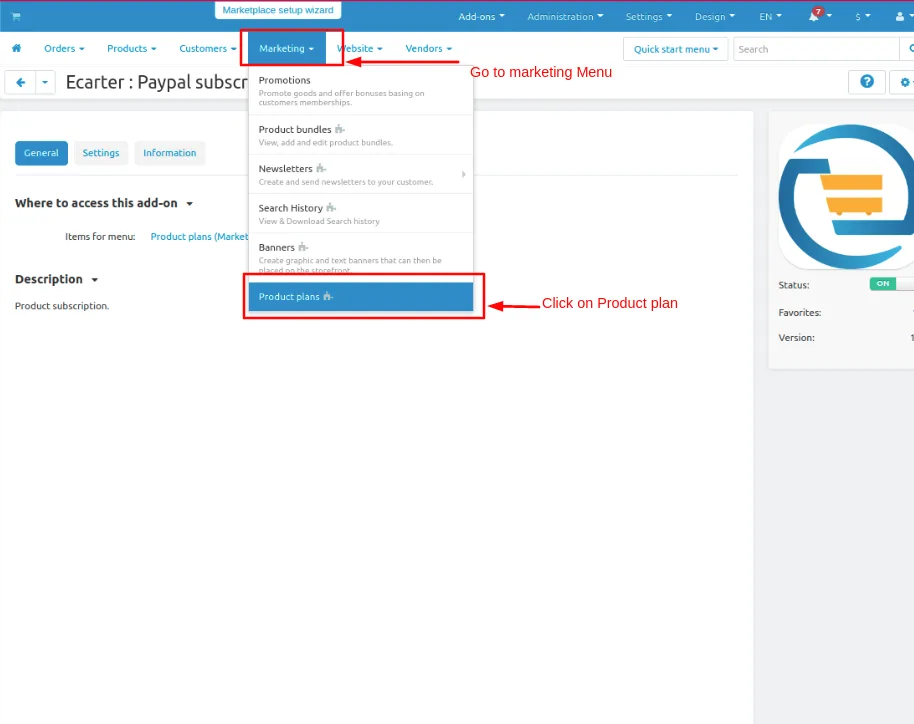Viewport: 914px width, 724px height.
Task: Open the Design top menu
Action: (715, 16)
